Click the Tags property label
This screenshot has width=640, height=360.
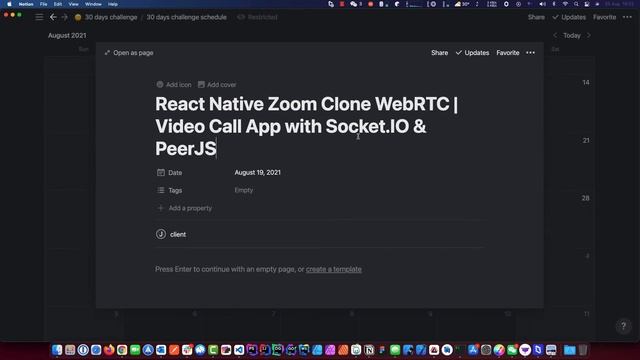(170, 190)
